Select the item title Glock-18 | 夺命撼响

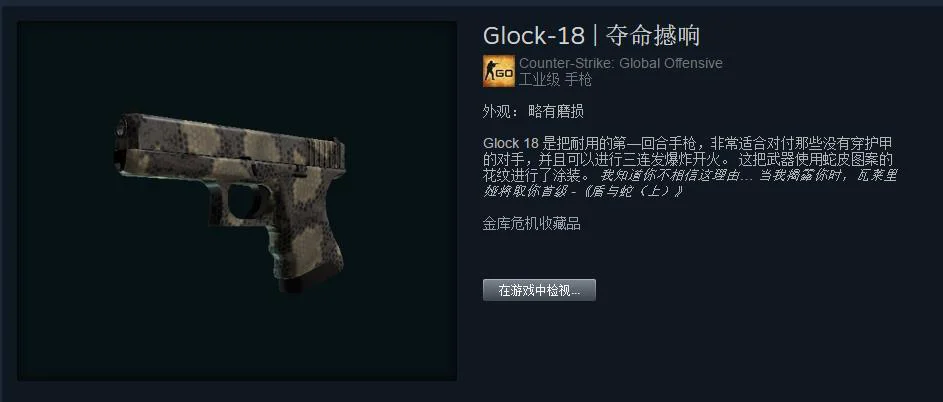pos(591,36)
